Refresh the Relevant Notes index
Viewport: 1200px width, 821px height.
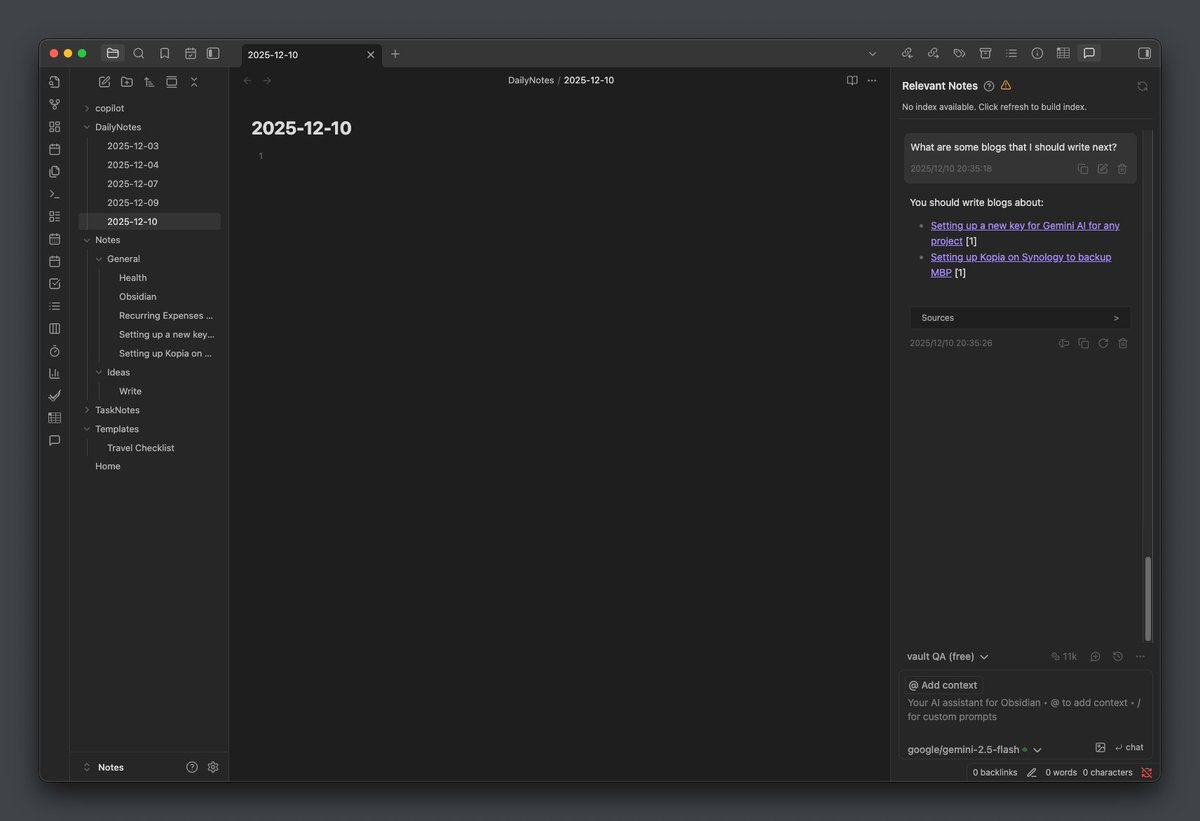[1142, 86]
